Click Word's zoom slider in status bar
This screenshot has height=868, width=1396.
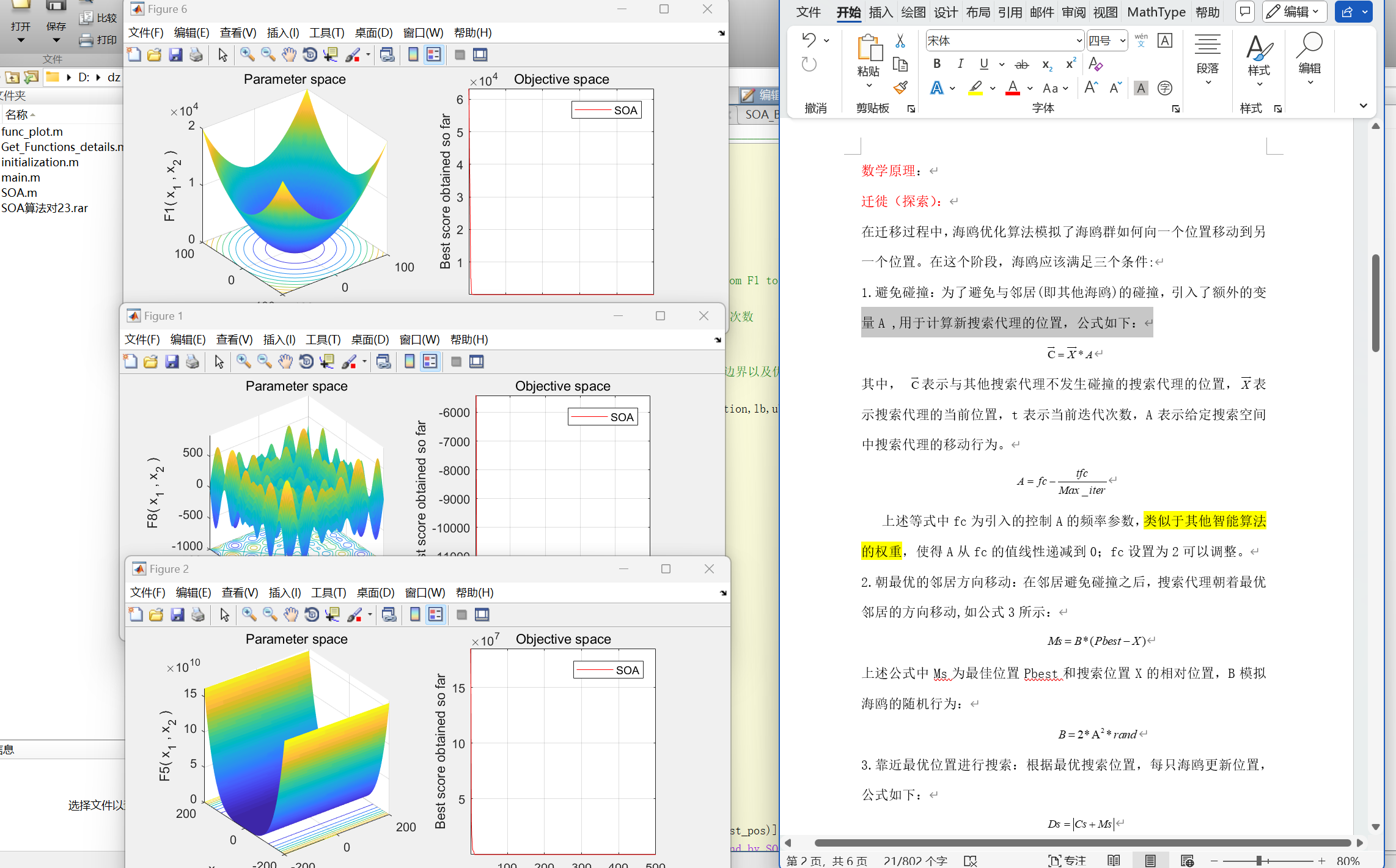tap(1259, 861)
